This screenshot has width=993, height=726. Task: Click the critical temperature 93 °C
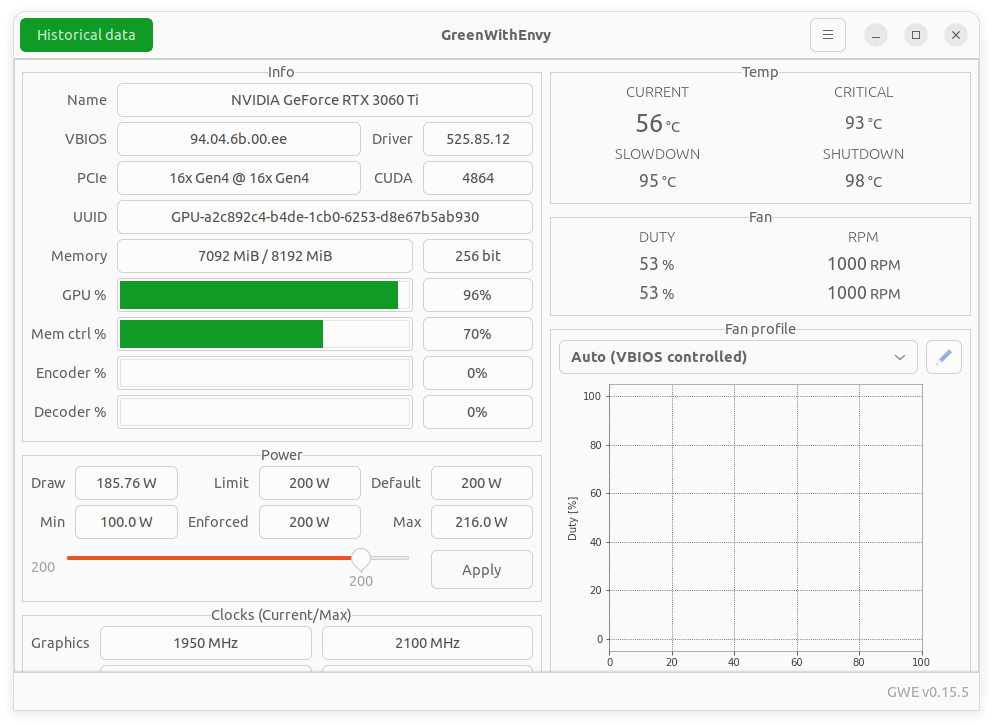[x=863, y=123]
